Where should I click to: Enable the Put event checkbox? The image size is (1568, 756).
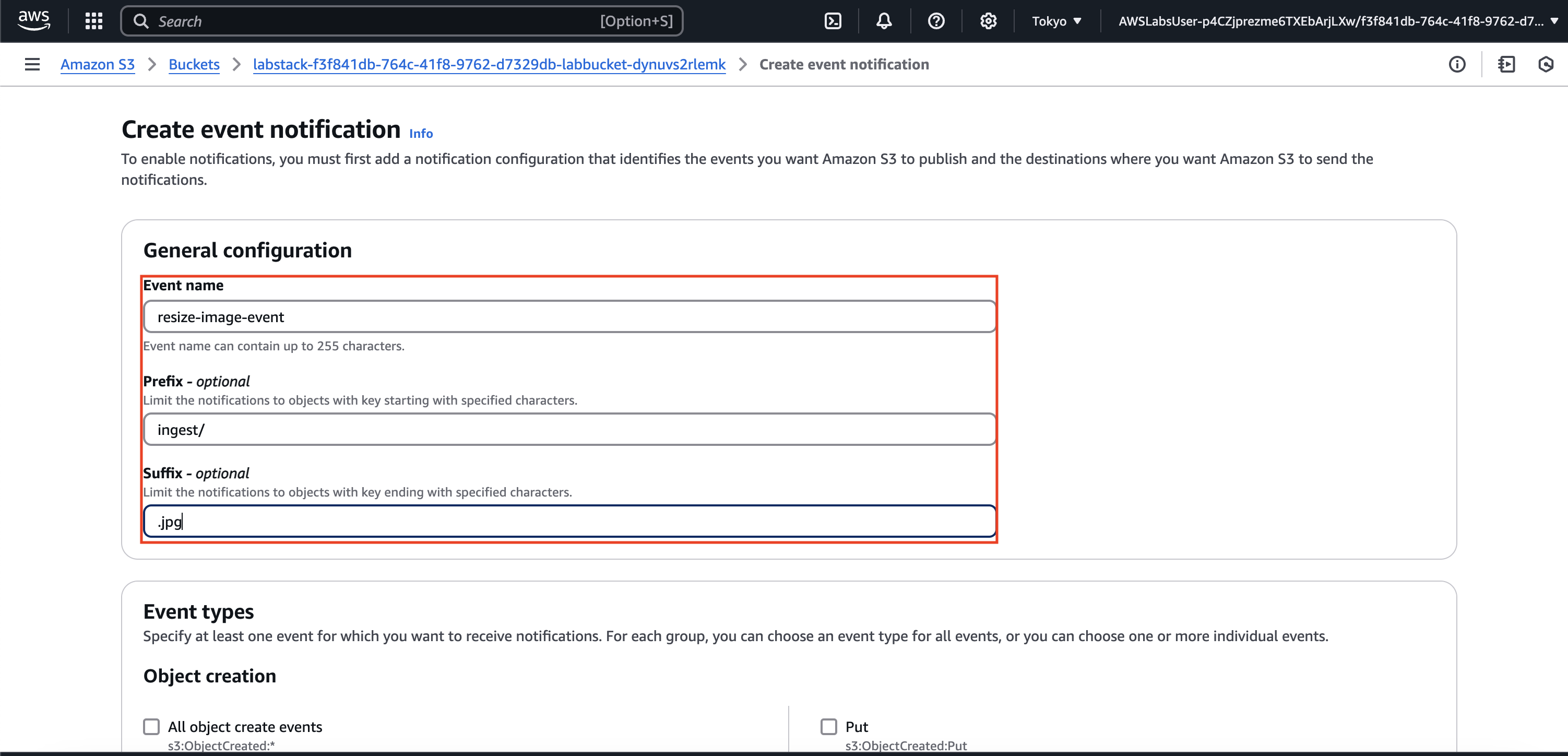pyautogui.click(x=828, y=726)
